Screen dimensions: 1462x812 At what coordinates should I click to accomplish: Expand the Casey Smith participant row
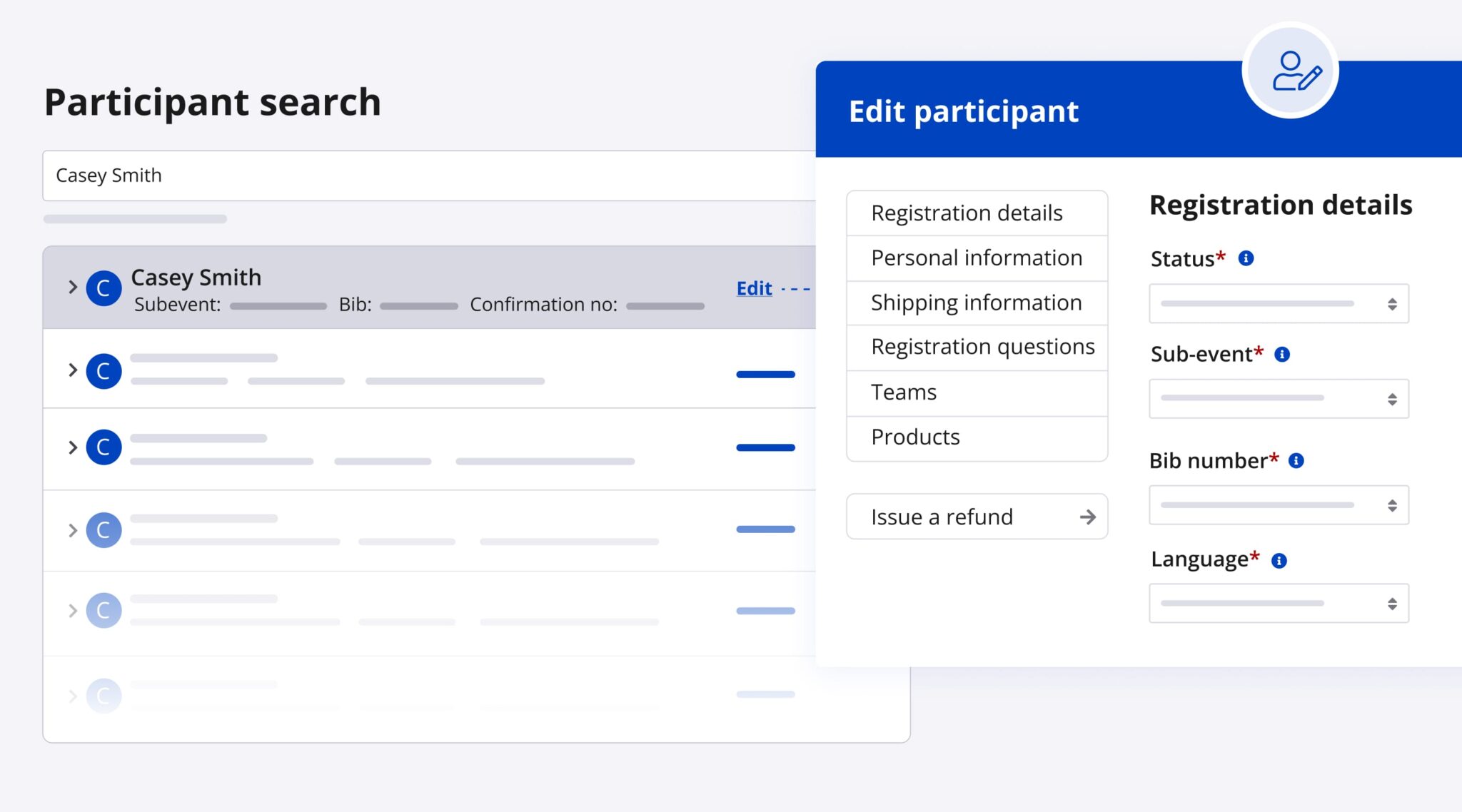72,288
